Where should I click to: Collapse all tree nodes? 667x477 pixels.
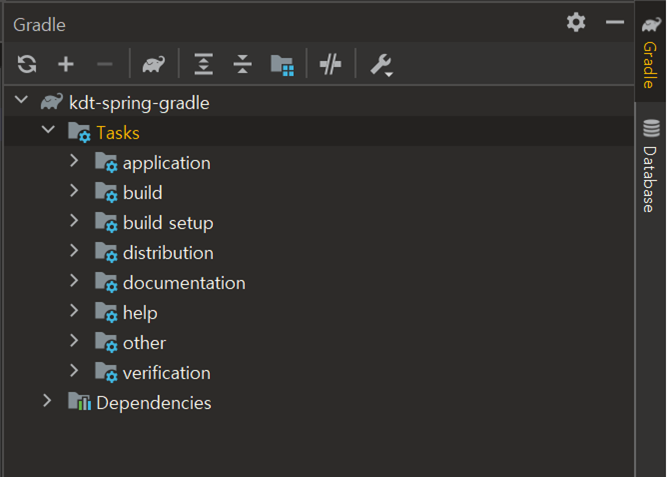(x=242, y=64)
